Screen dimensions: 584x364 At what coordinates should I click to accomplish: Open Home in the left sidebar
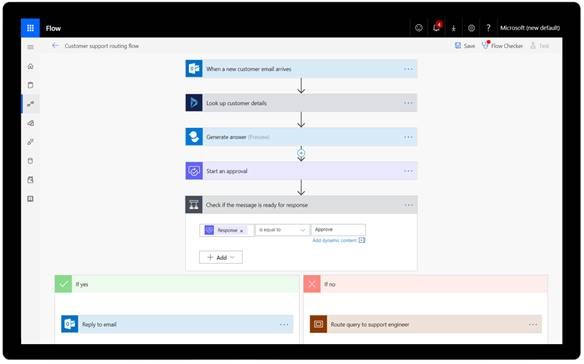[31, 66]
